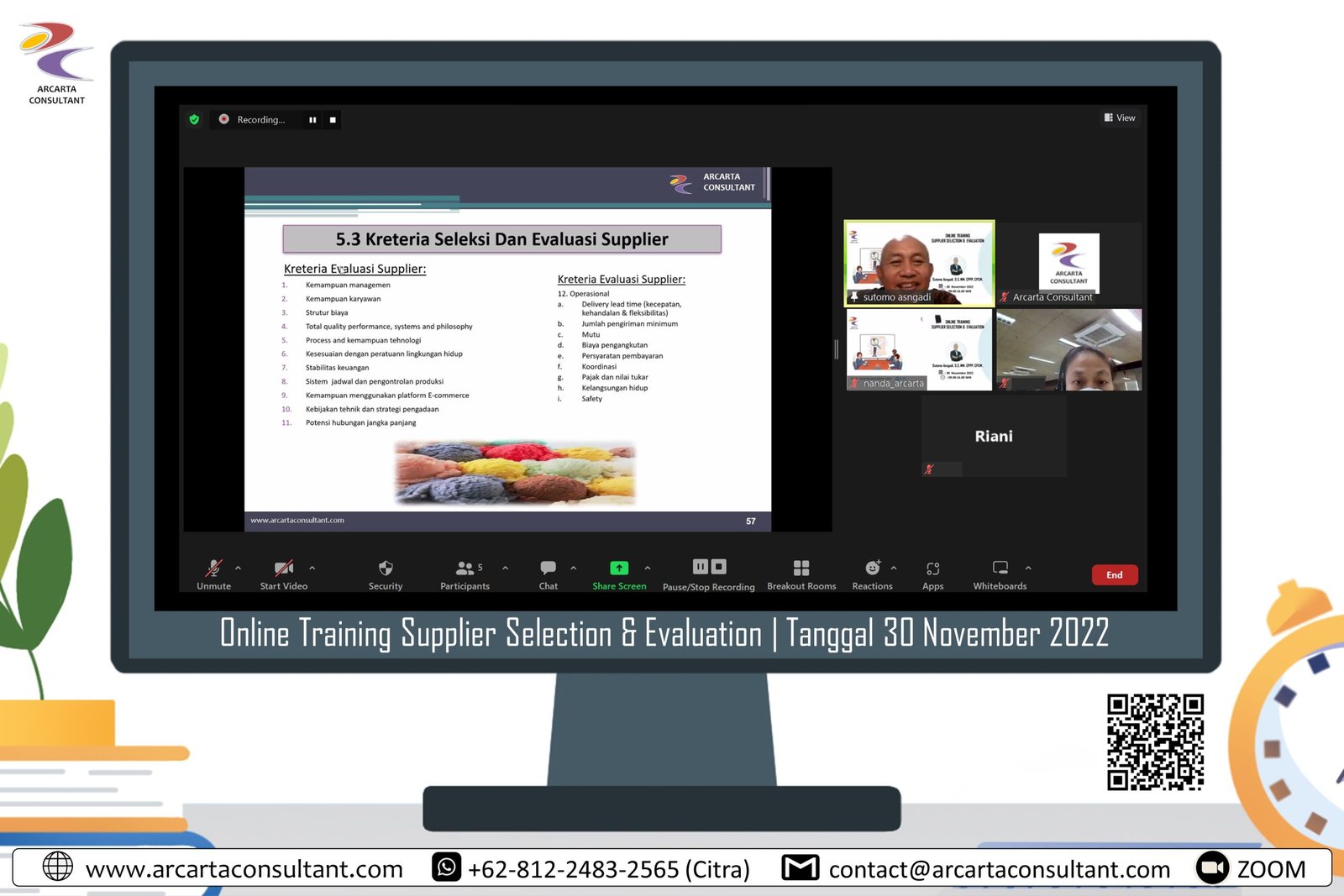Click the Security shield icon
Viewport: 1344px width, 896px height.
(x=386, y=569)
